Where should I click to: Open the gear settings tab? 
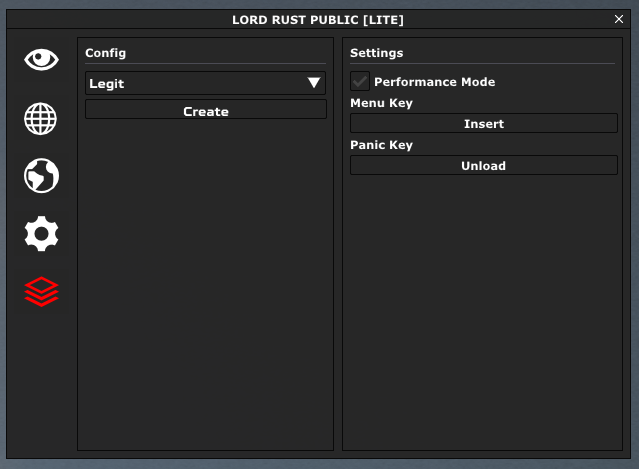click(x=41, y=234)
